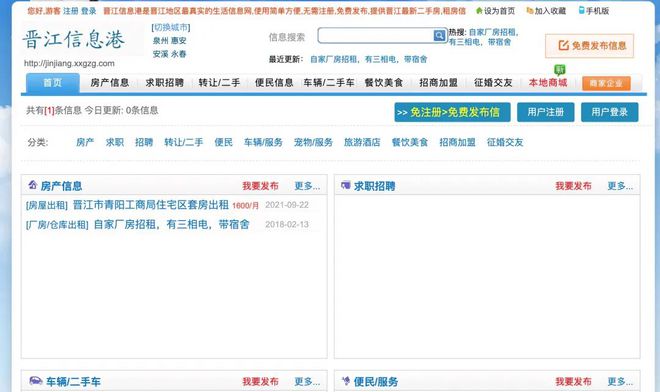The width and height of the screenshot is (660, 392).
Task: Click the 设为首页 house icon
Action: [x=479, y=11]
